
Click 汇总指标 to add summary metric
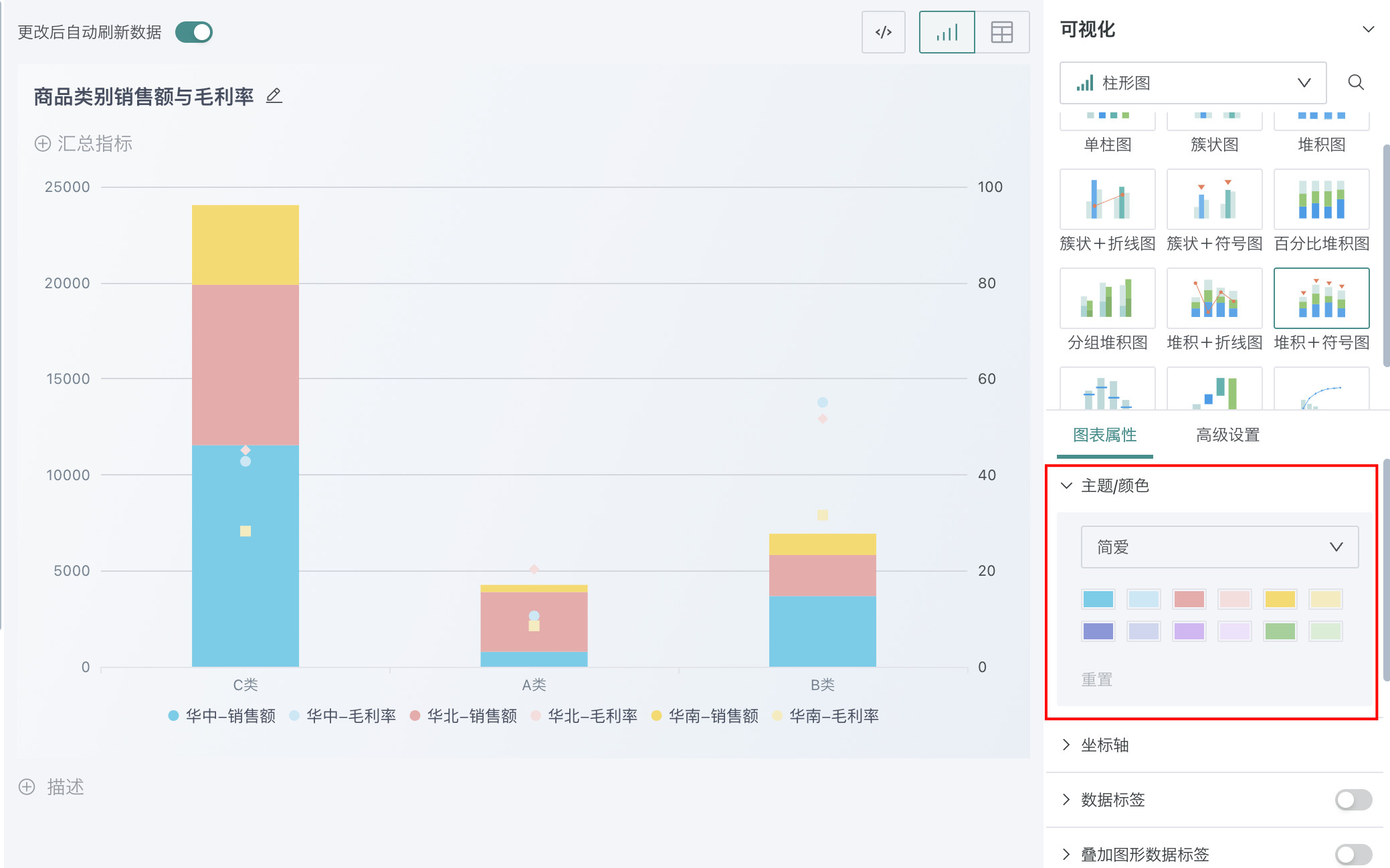[84, 144]
